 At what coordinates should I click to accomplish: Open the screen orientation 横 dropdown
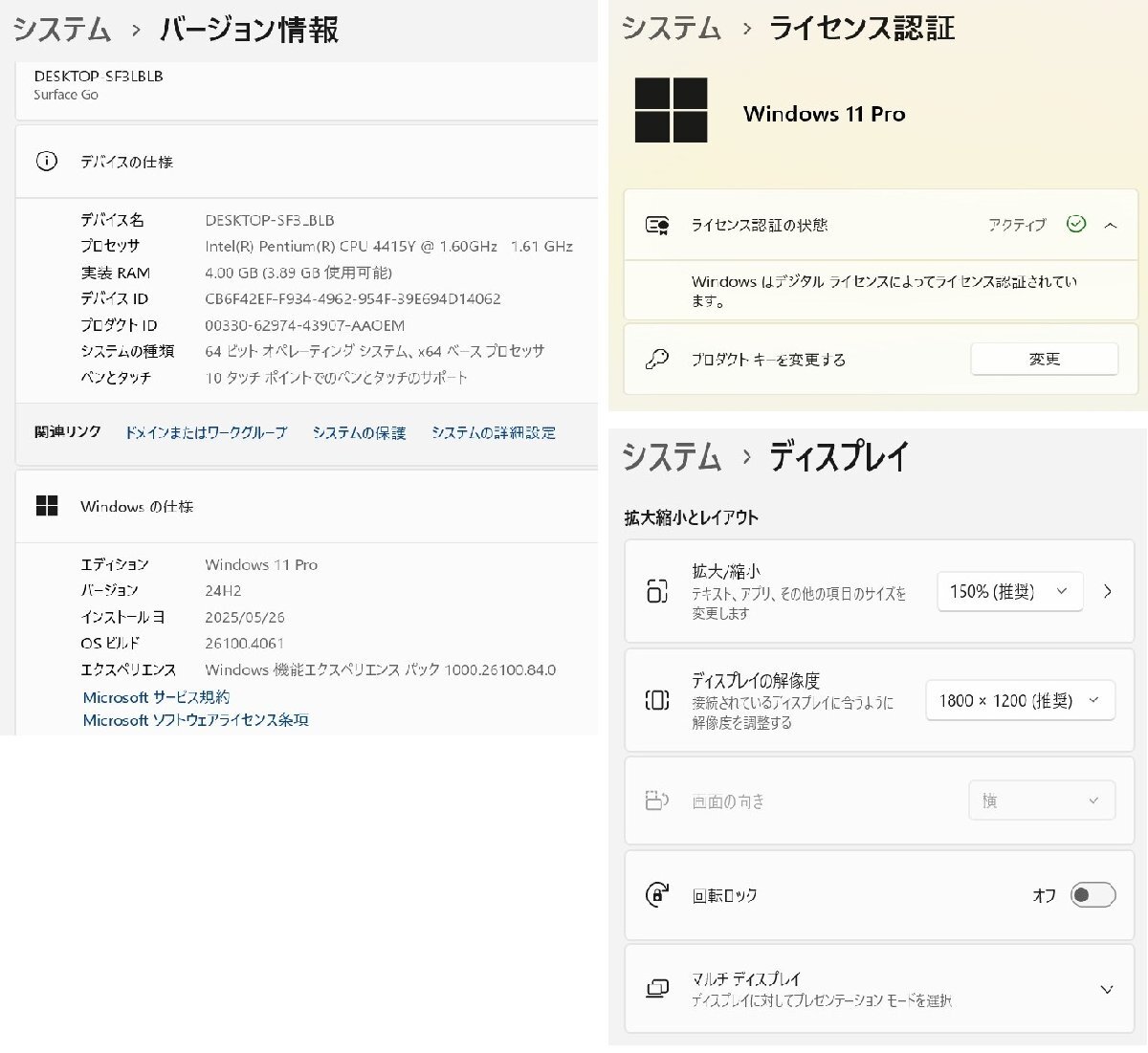(1043, 801)
